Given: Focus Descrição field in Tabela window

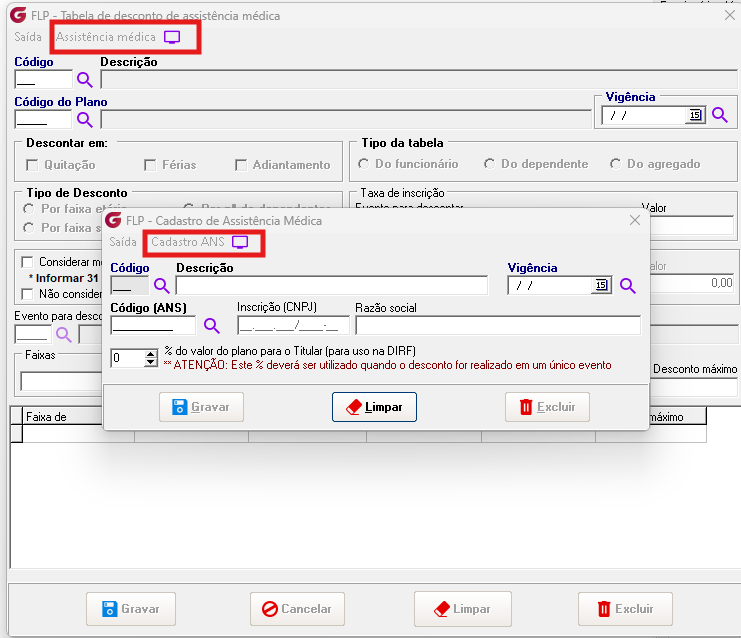Looking at the screenshot, I should [x=419, y=80].
